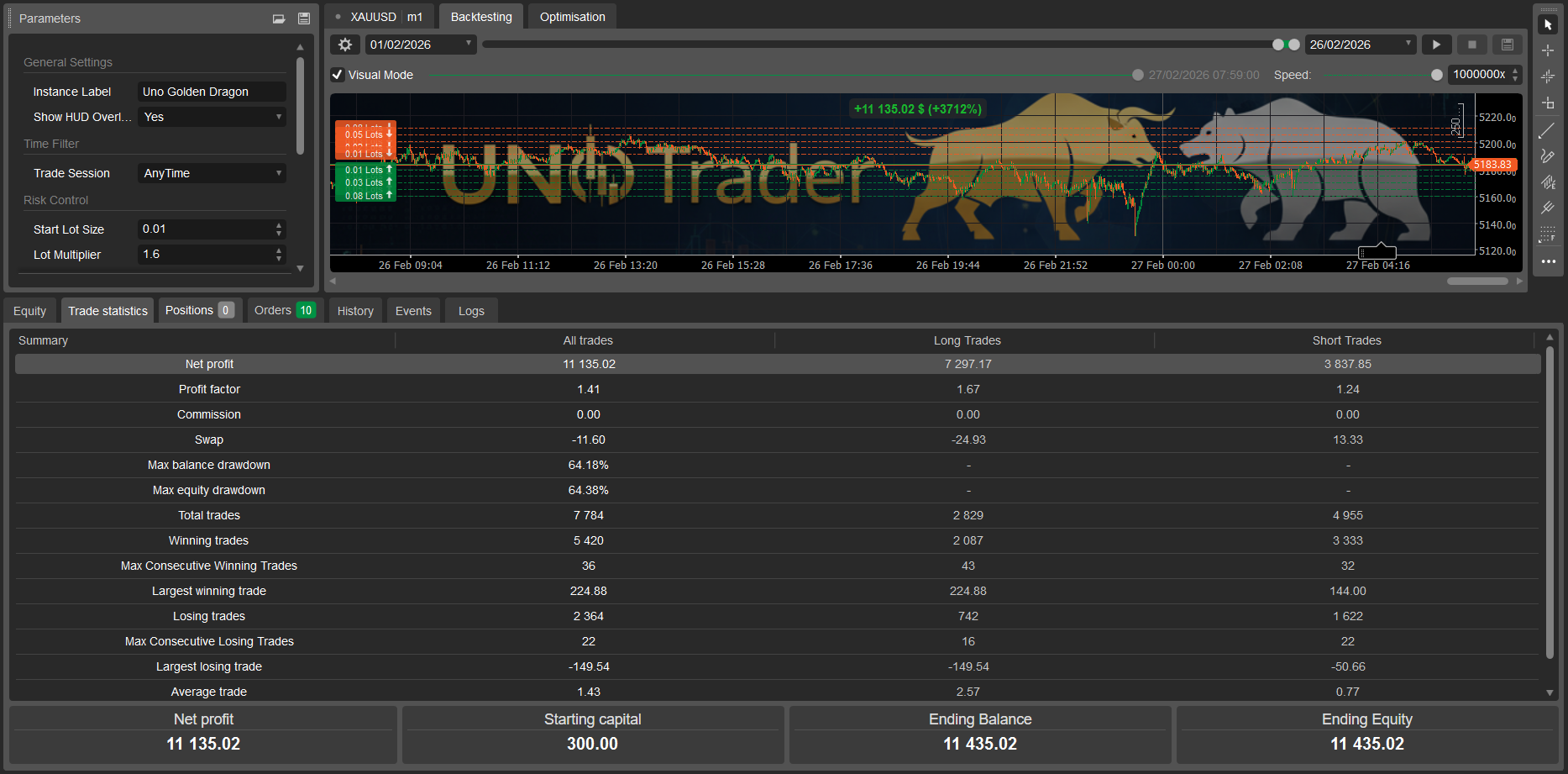1568x774 pixels.
Task: Increase Lot Multiplier with the stepper arrow
Action: pyautogui.click(x=278, y=250)
